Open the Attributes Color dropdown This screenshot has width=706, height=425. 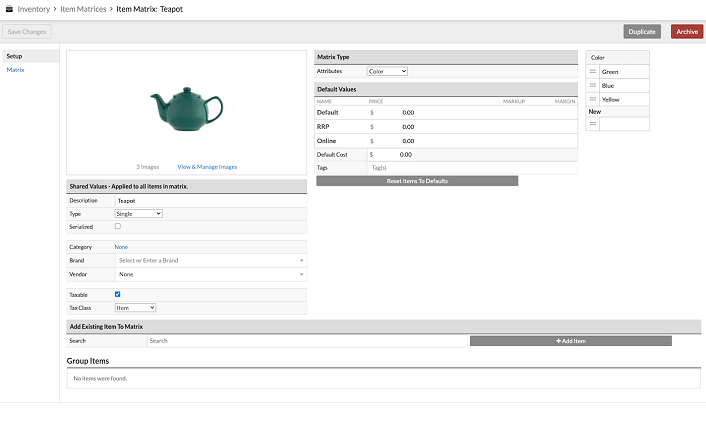coord(387,72)
